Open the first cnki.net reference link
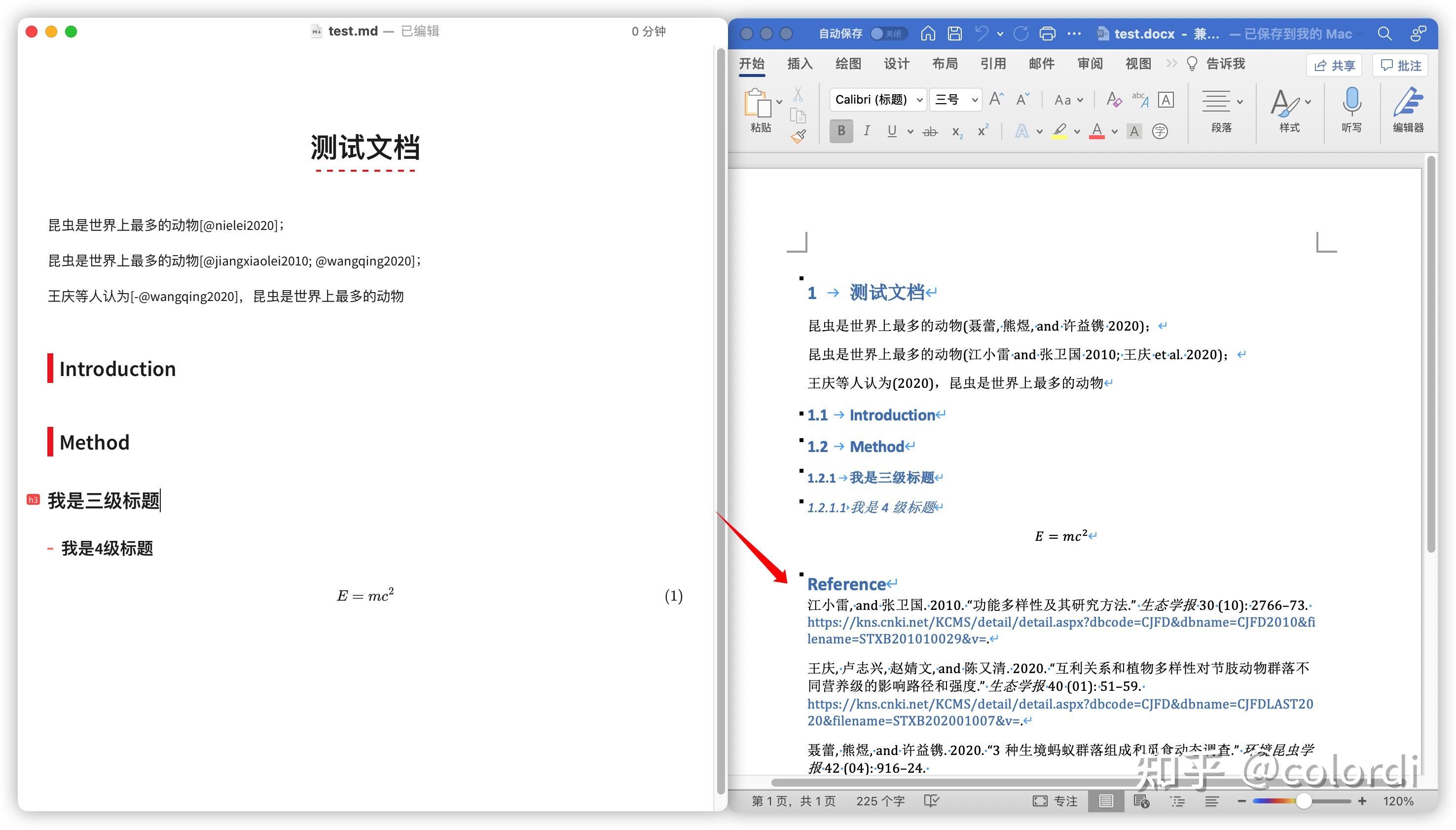This screenshot has height=830, width=1456. 1060,630
